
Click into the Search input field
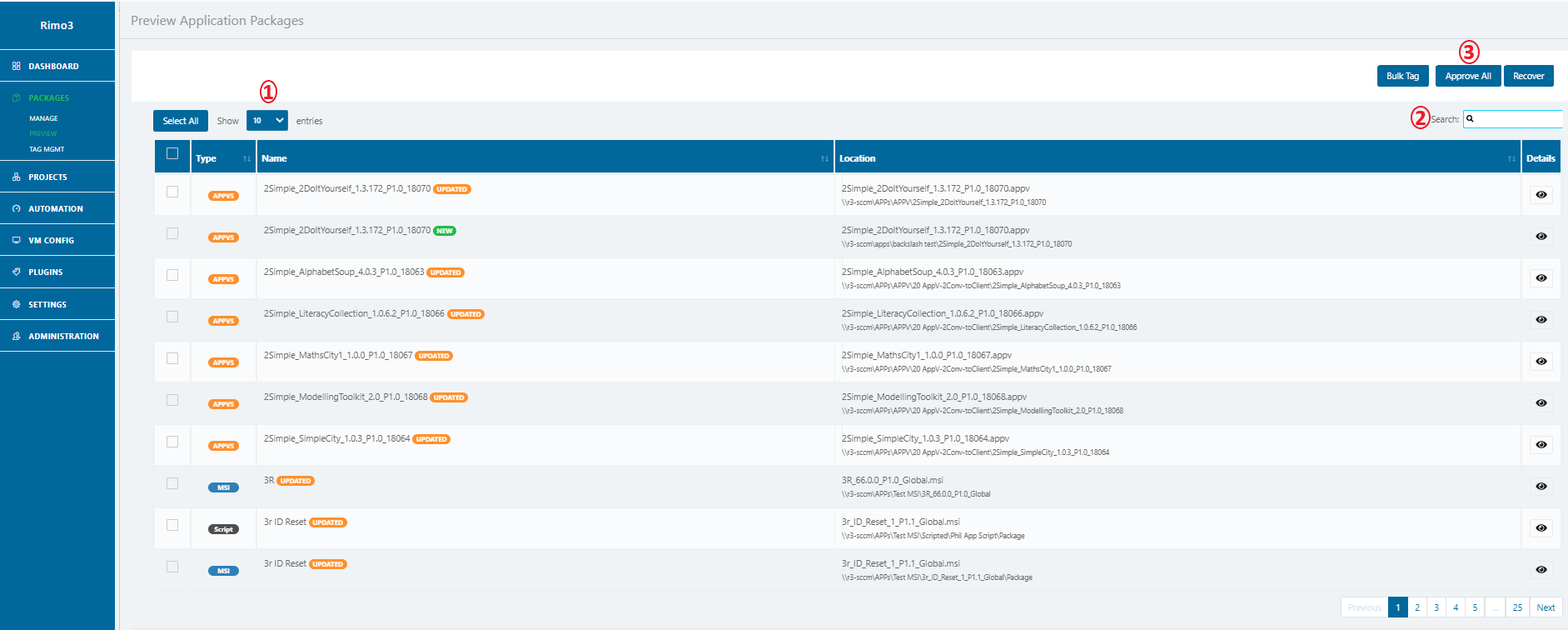coord(1513,119)
